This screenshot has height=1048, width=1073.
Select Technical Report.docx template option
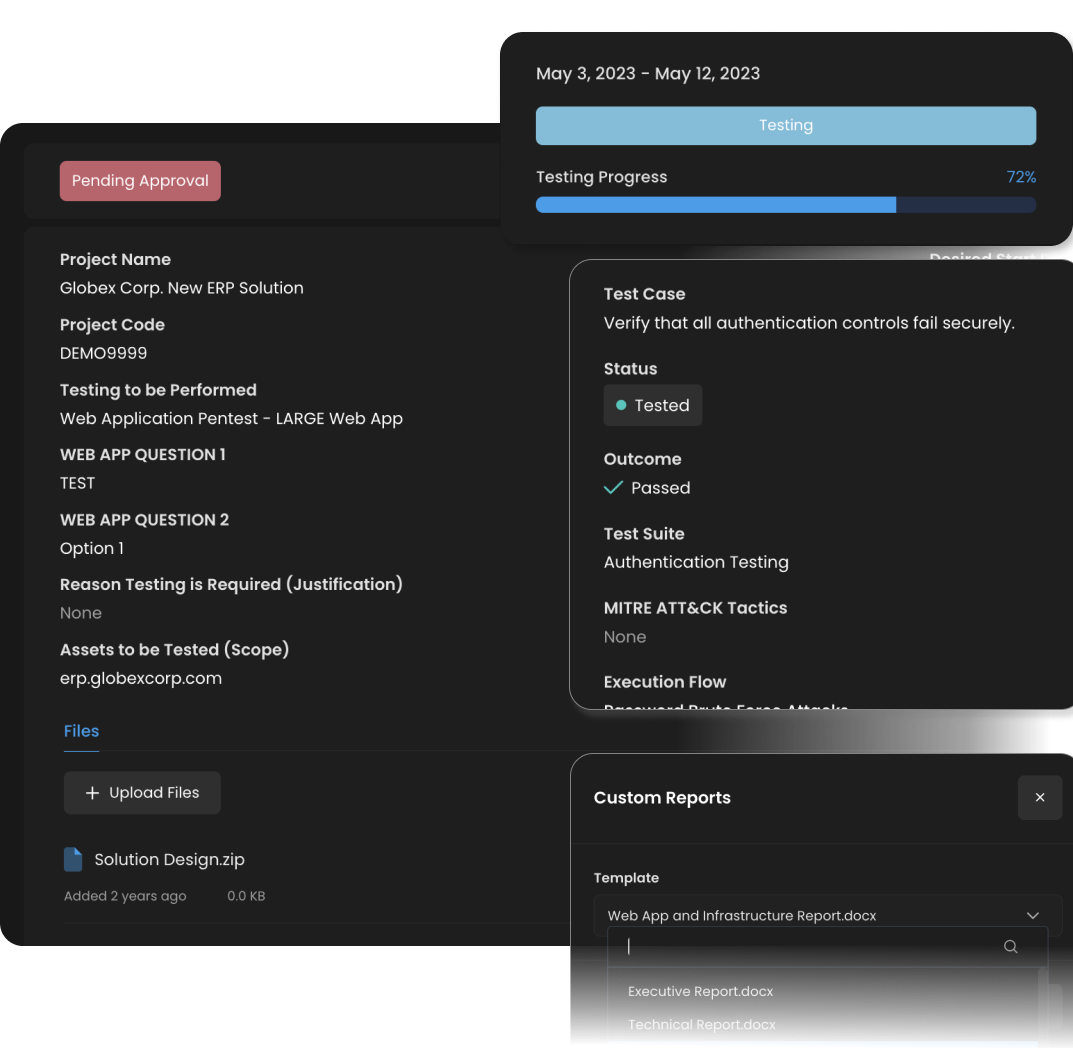701,1024
